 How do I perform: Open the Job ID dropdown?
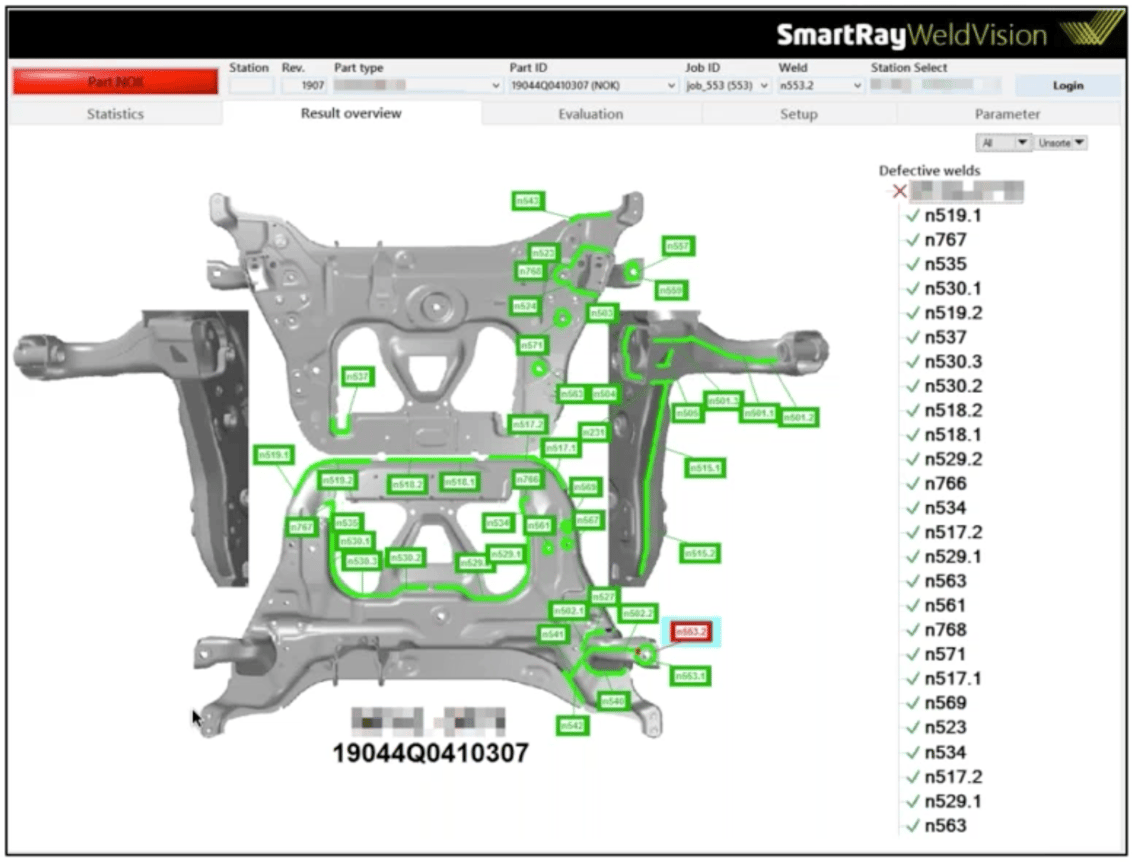coord(762,85)
